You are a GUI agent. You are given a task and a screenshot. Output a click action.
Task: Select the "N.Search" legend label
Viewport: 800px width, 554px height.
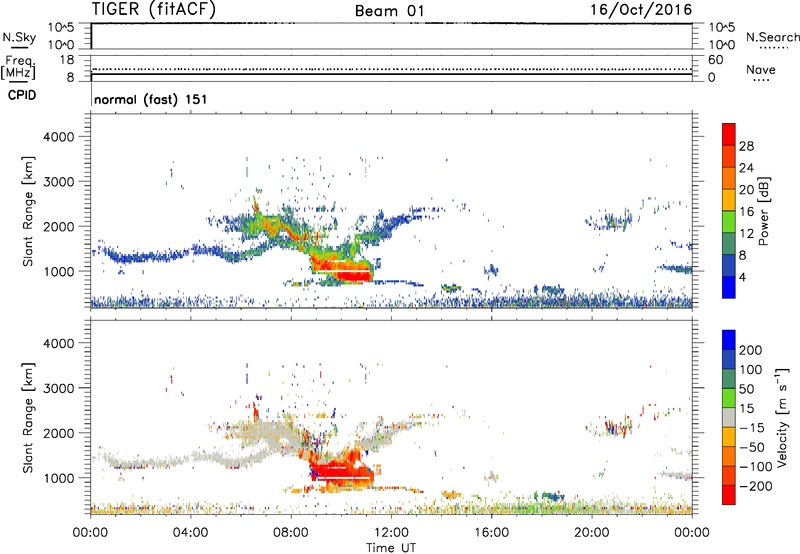tap(772, 37)
